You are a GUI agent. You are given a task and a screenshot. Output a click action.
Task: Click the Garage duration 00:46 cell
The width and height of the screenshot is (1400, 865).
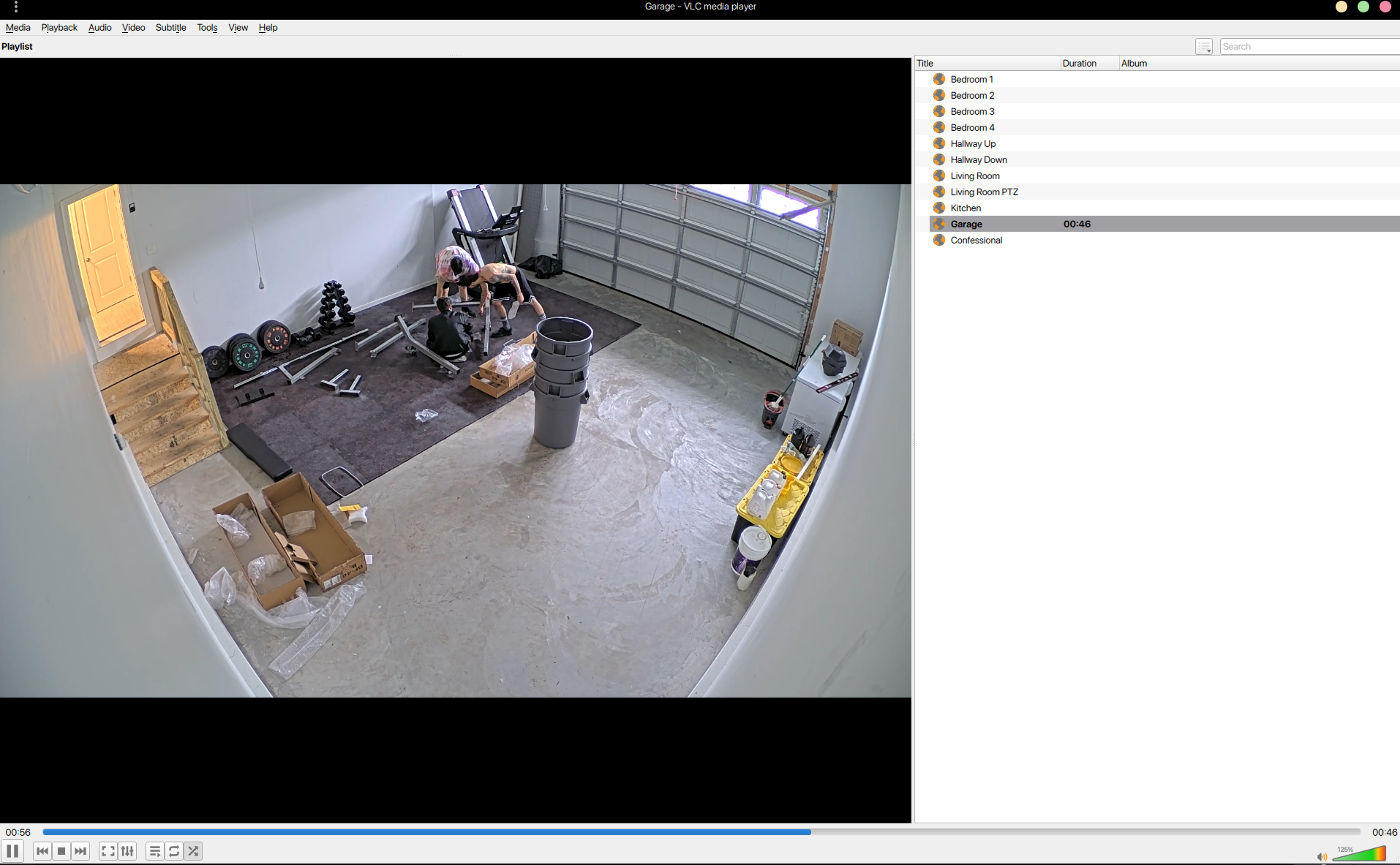pyautogui.click(x=1077, y=224)
